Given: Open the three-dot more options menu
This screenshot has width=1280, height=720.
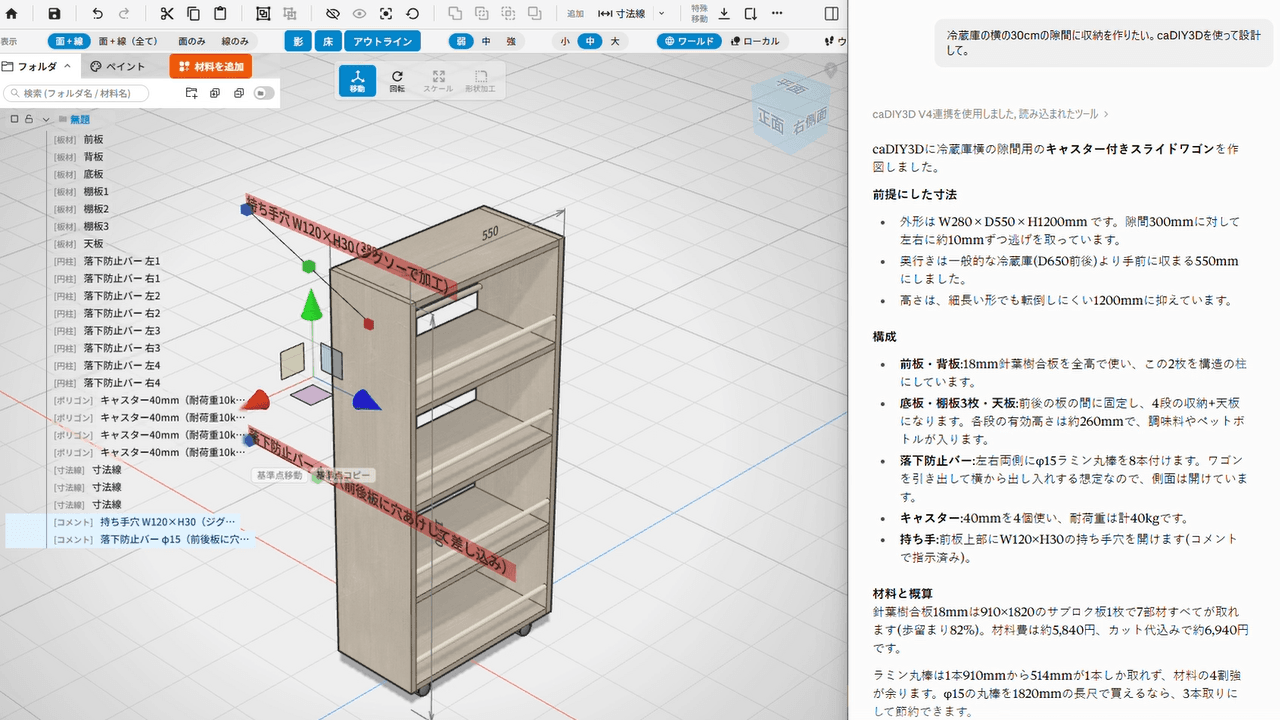Looking at the screenshot, I should click(778, 14).
